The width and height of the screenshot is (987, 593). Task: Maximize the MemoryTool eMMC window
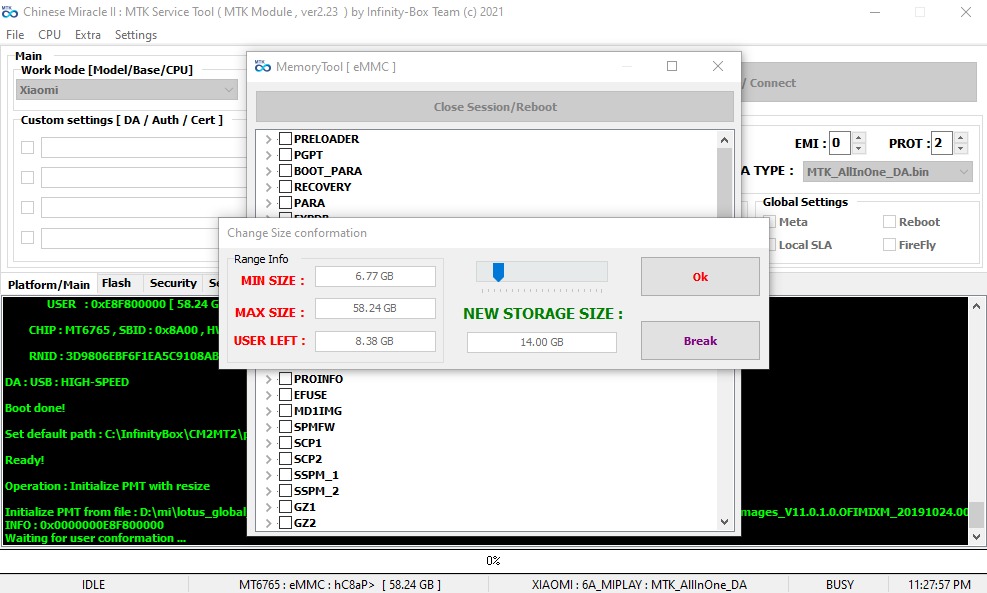click(672, 66)
